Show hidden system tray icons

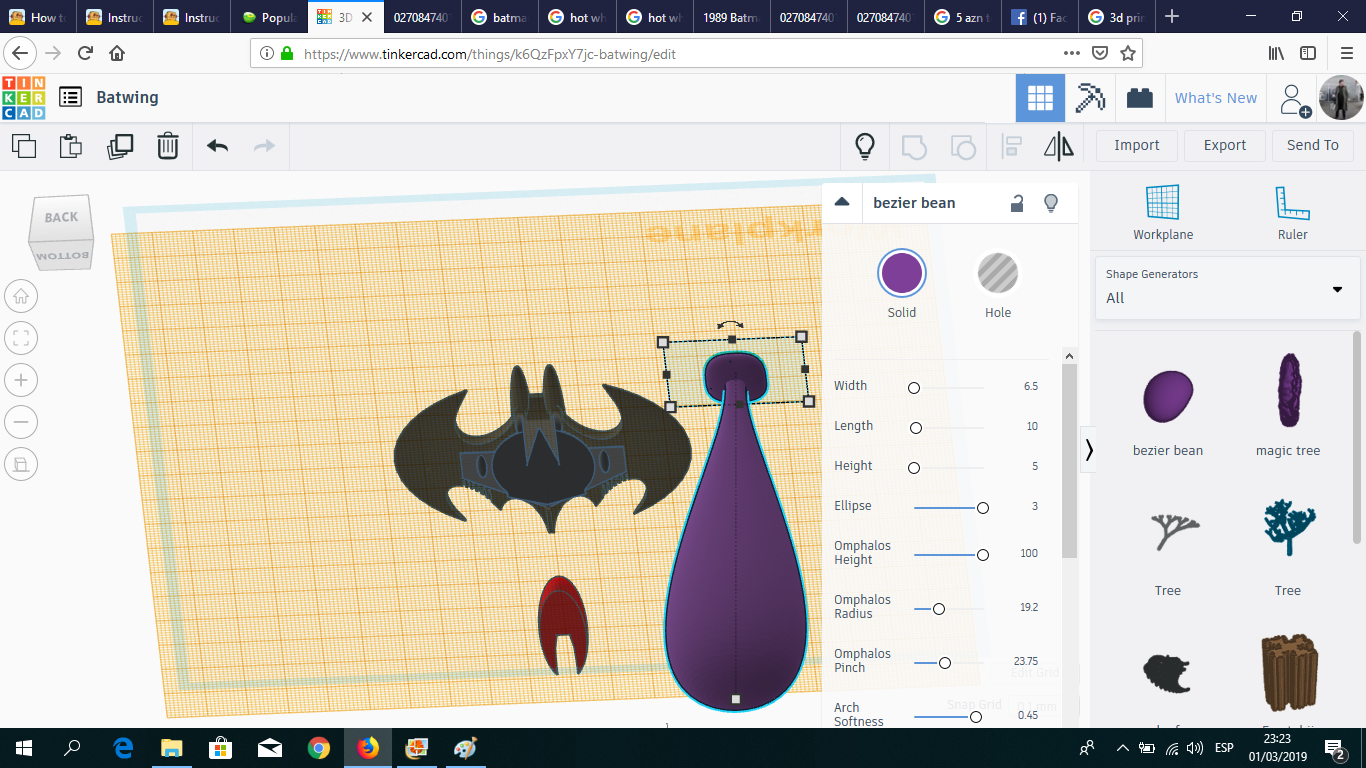point(1123,748)
